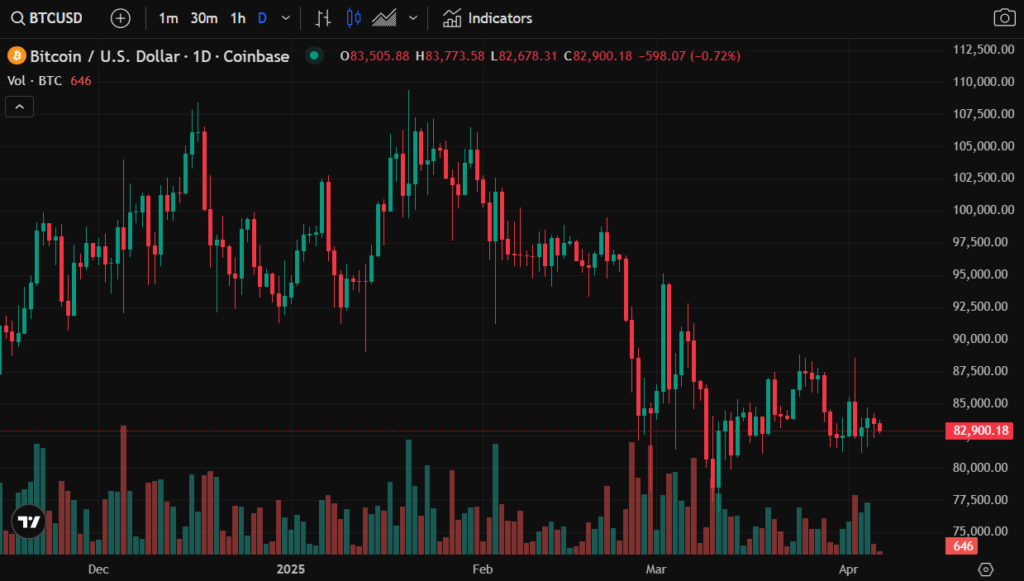The width and height of the screenshot is (1024, 581).
Task: Open the Indicators menu
Action: tap(488, 18)
